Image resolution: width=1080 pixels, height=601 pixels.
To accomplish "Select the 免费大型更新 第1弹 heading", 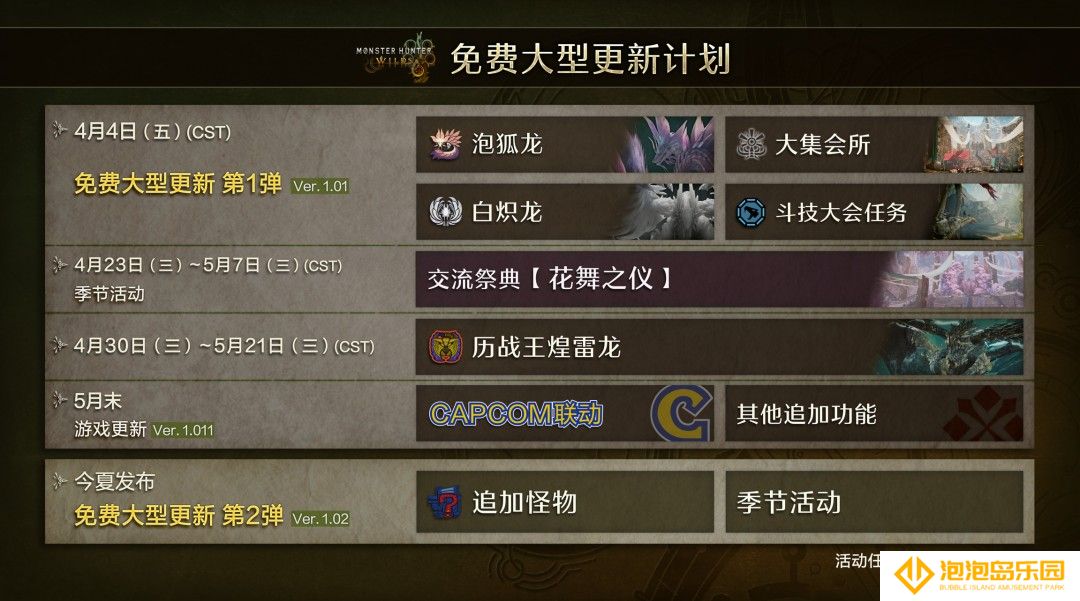I will pos(178,184).
